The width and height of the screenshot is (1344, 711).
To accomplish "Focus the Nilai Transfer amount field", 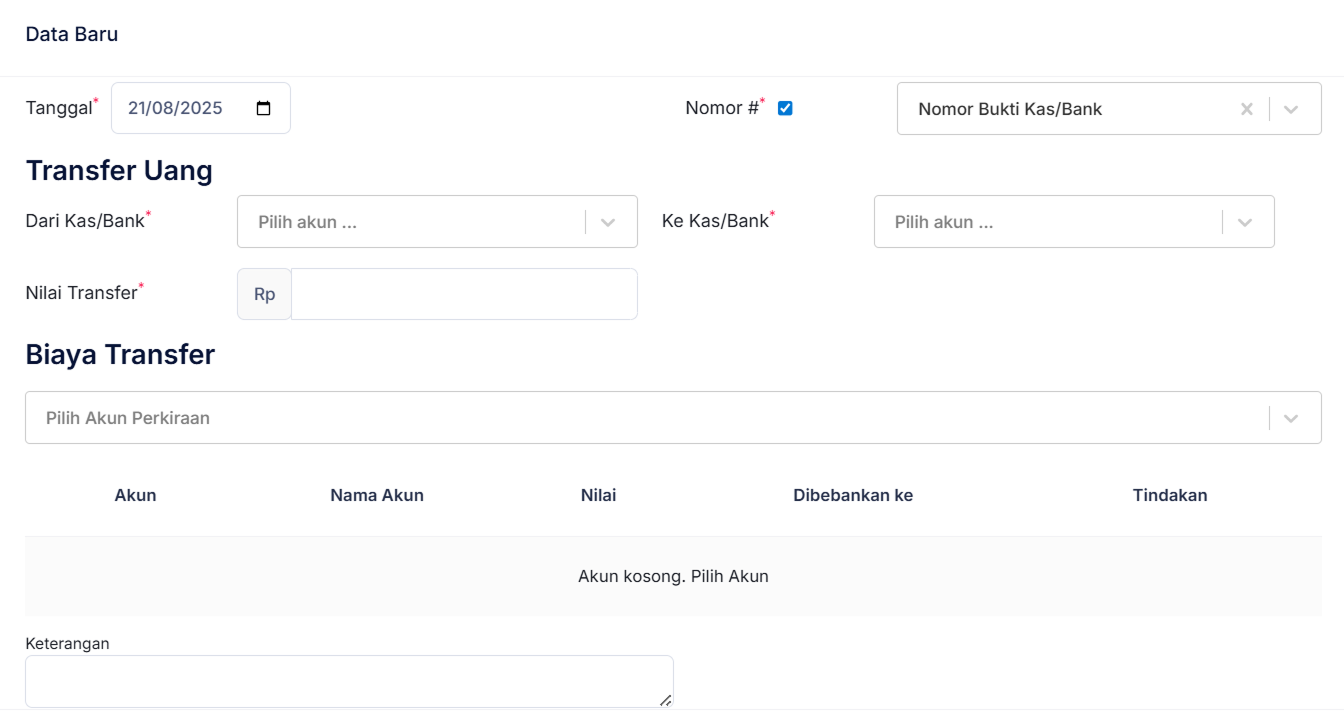I will pos(464,294).
